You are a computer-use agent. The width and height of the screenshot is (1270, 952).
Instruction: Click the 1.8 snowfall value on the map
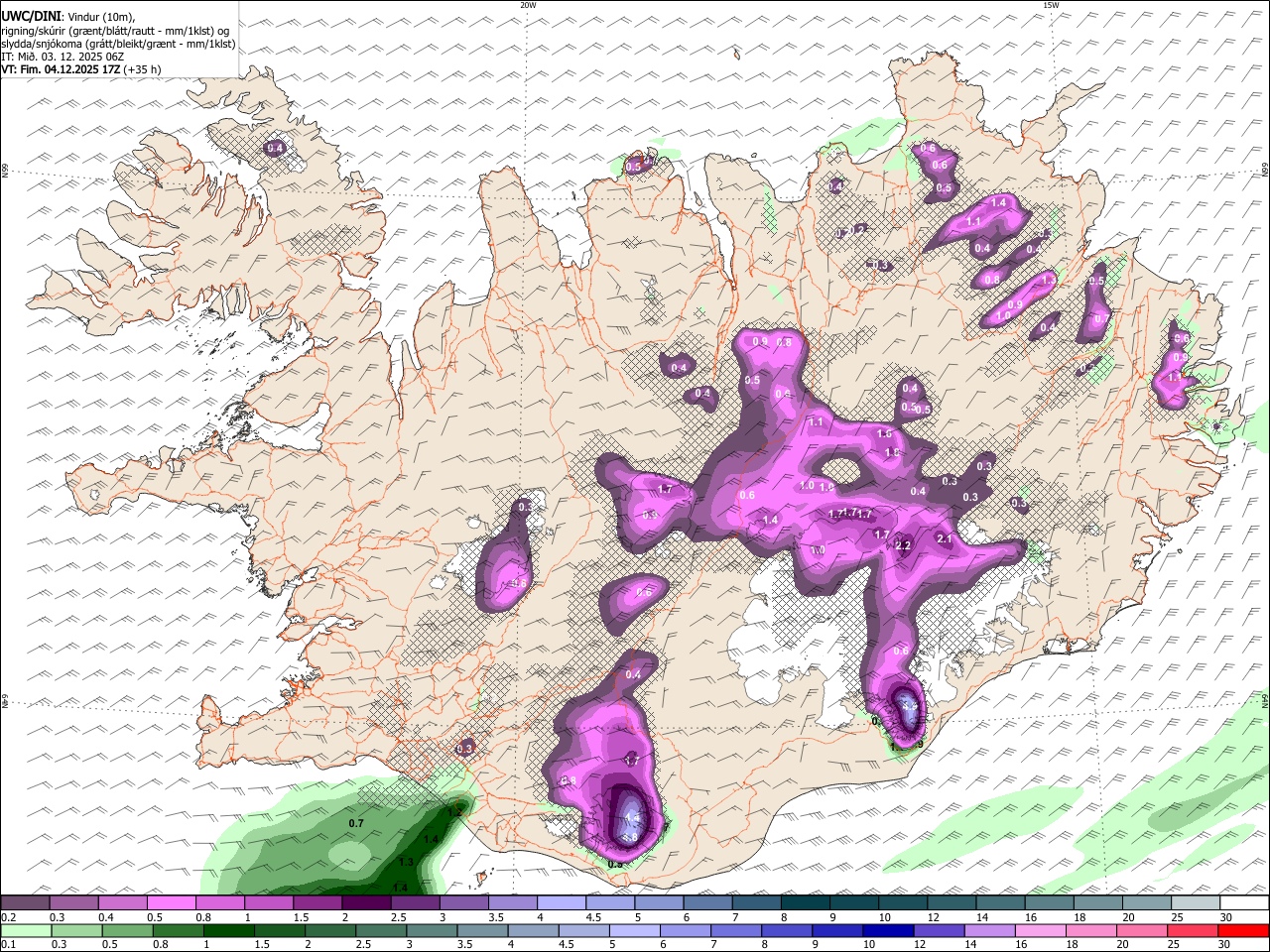point(892,452)
